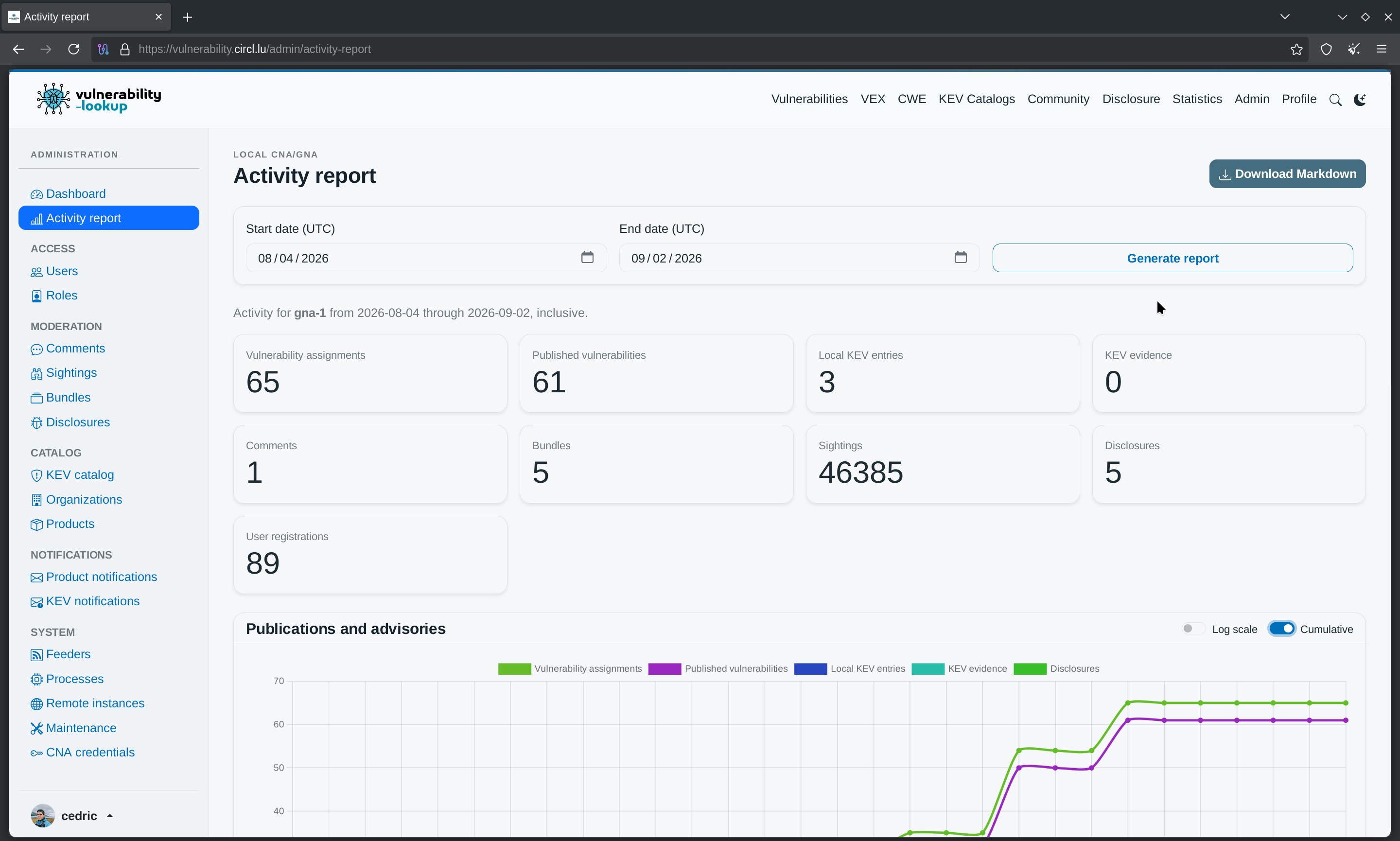The height and width of the screenshot is (841, 1400).
Task: Click the Disclosures bug icon
Action: (36, 423)
